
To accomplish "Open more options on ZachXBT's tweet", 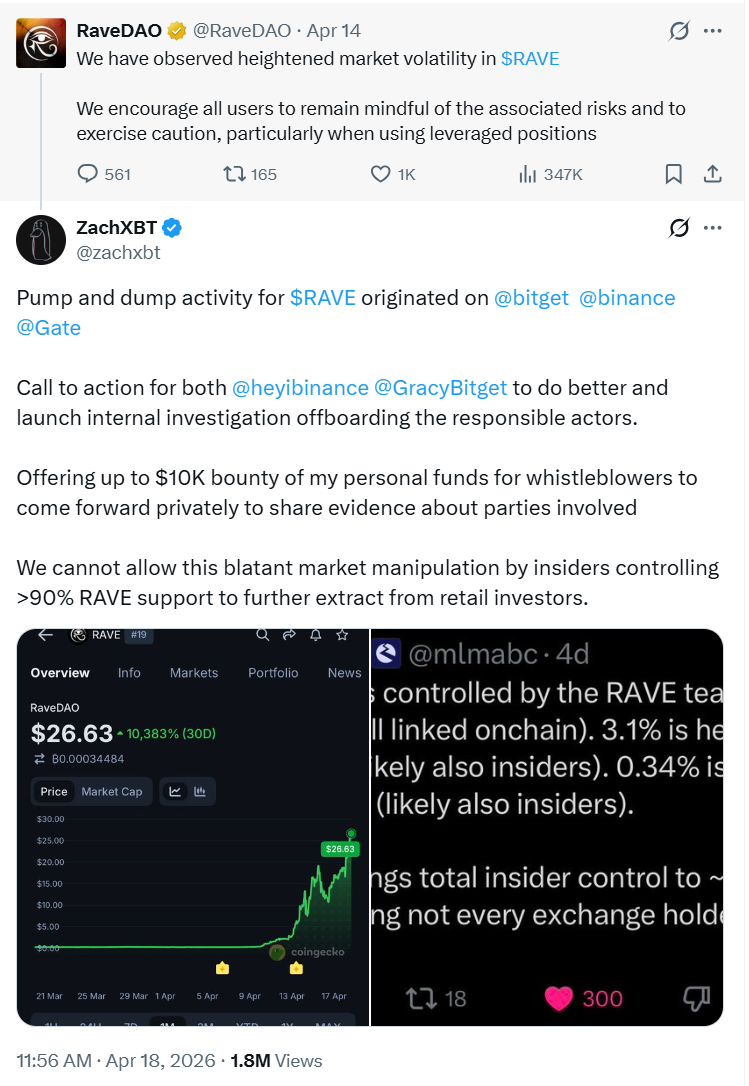I will point(713,228).
